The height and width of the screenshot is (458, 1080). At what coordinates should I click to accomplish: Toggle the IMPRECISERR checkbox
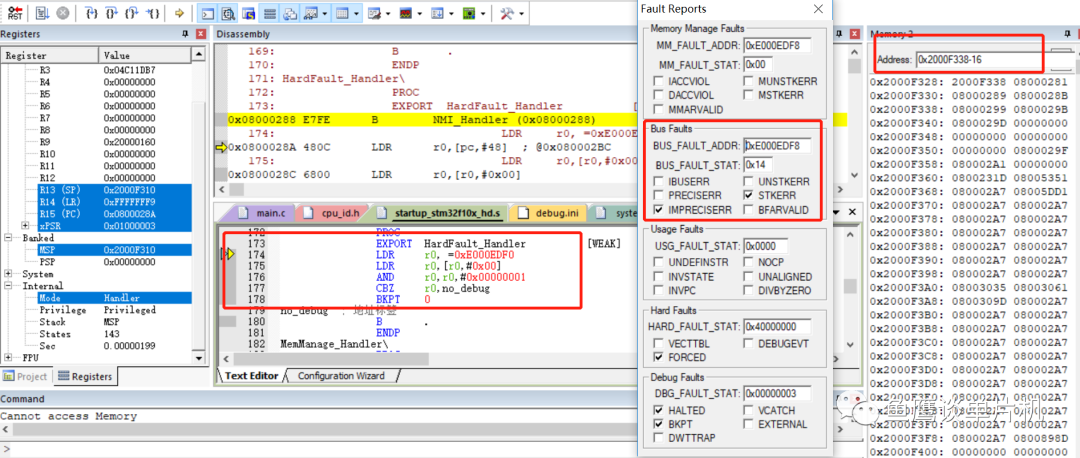(659, 209)
